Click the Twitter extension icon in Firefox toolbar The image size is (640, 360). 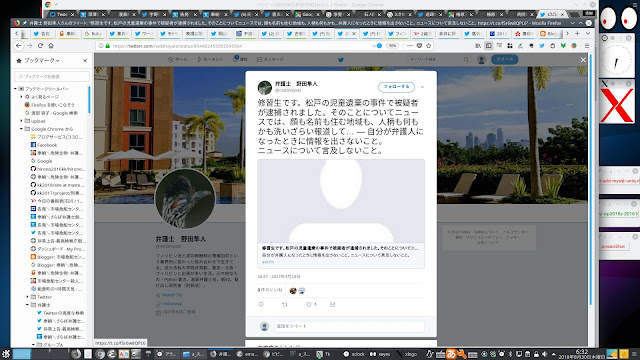(542, 46)
